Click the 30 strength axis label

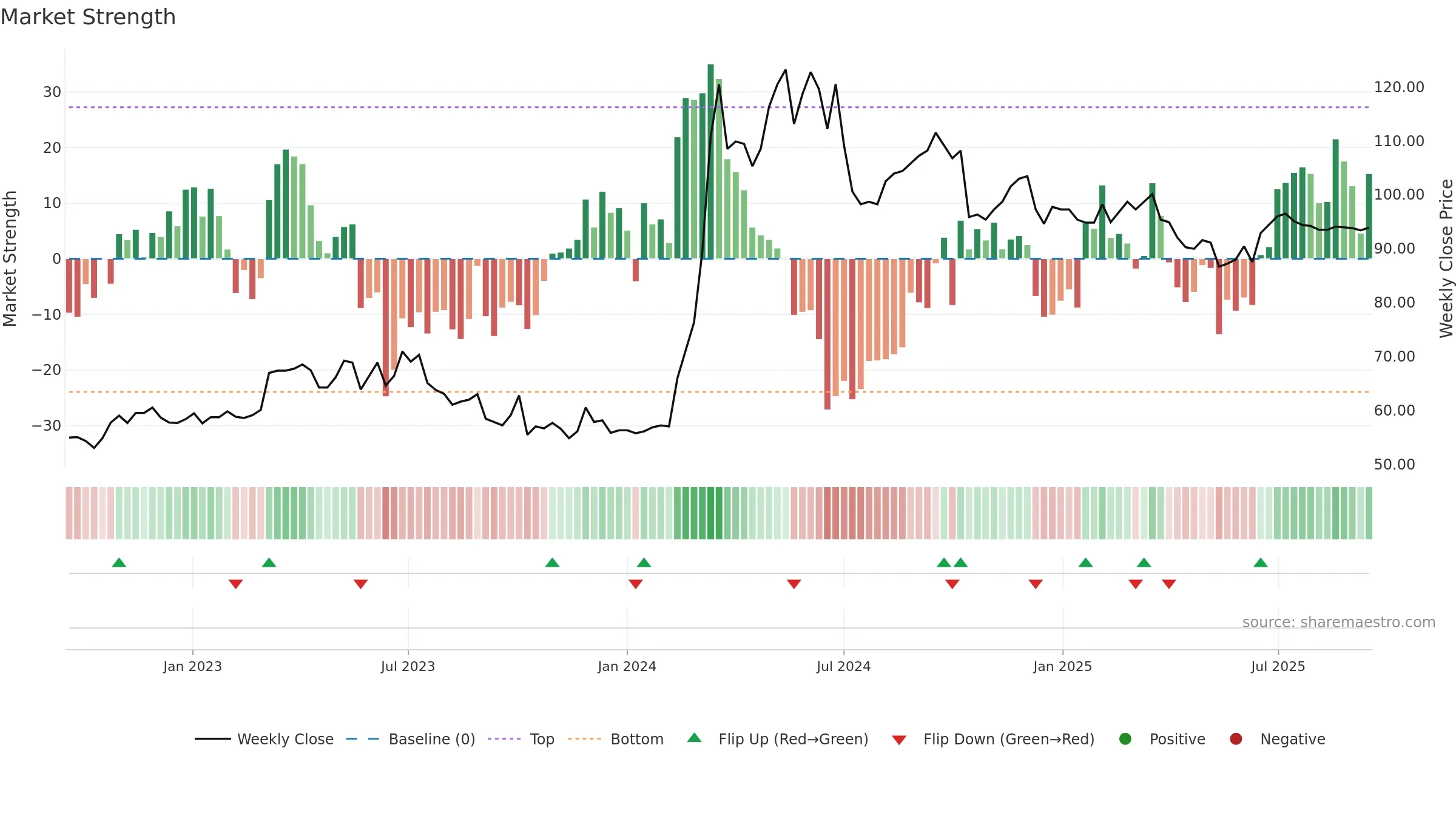pyautogui.click(x=52, y=92)
